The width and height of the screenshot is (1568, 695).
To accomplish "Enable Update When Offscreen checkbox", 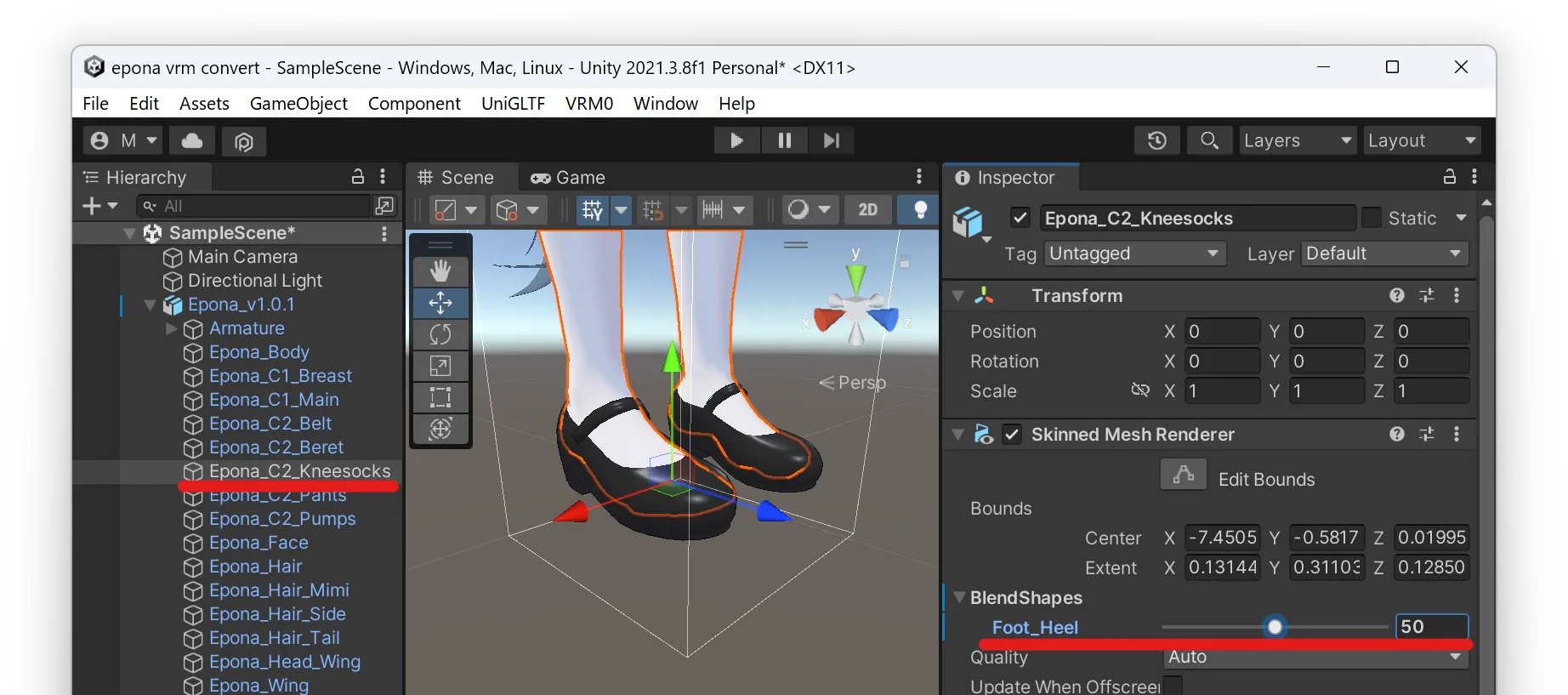I will pyautogui.click(x=1173, y=686).
